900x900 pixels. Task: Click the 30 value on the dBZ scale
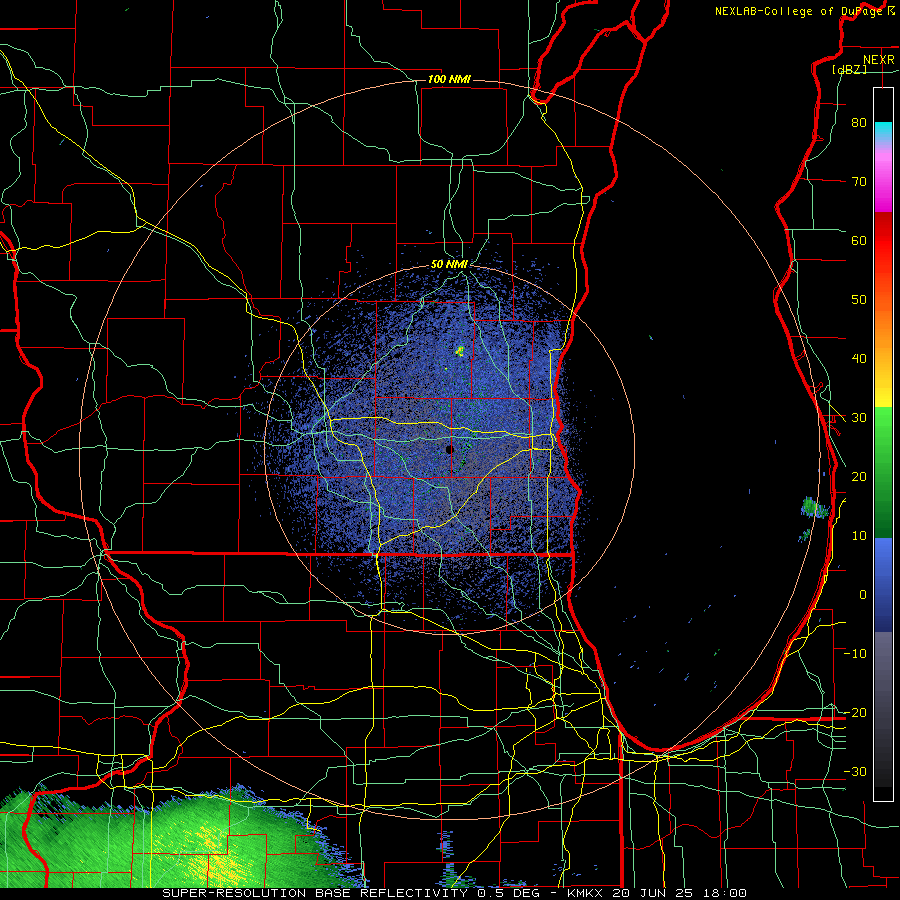(x=859, y=418)
